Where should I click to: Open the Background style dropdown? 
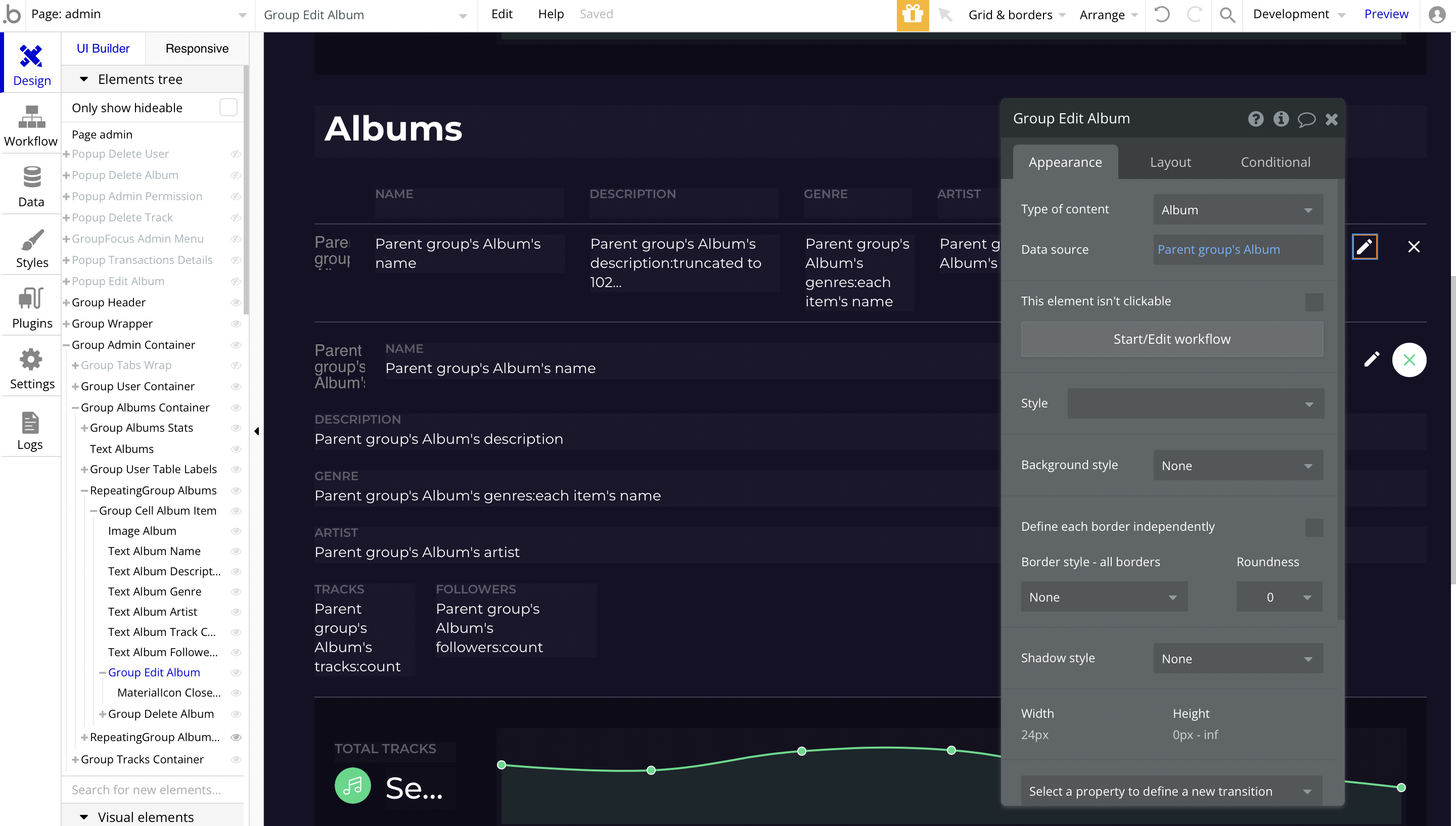click(1238, 466)
